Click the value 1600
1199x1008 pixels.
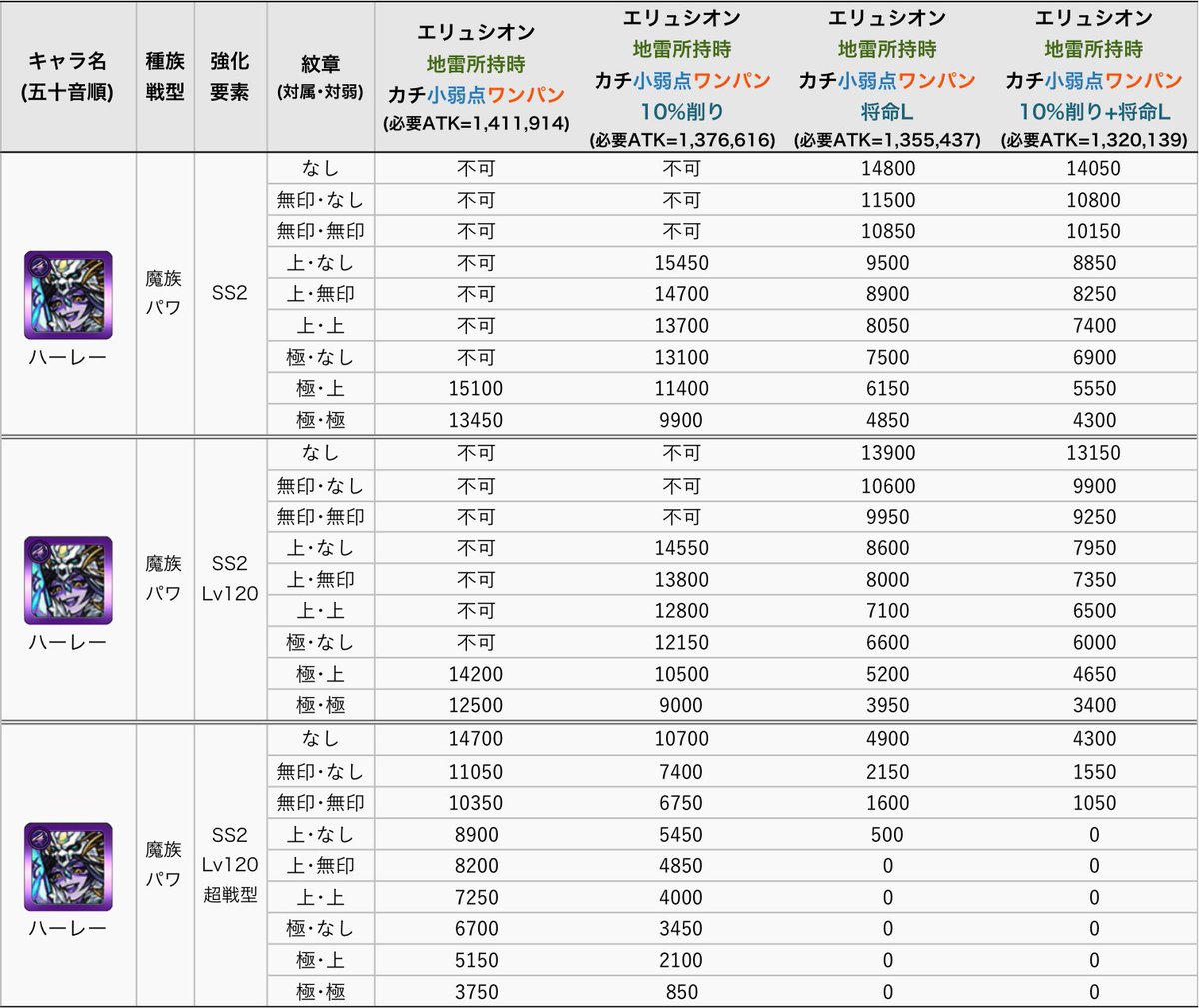(x=888, y=803)
